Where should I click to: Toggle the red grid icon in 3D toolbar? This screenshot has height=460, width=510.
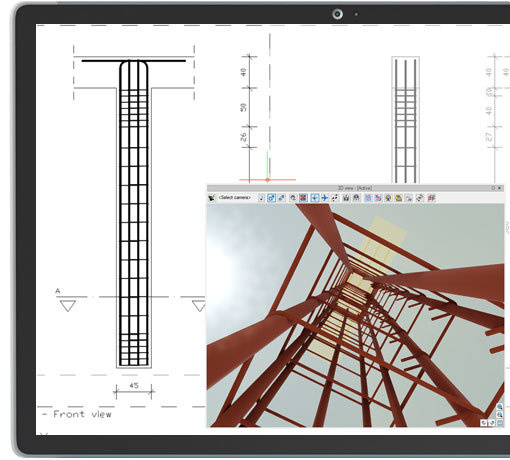click(303, 198)
